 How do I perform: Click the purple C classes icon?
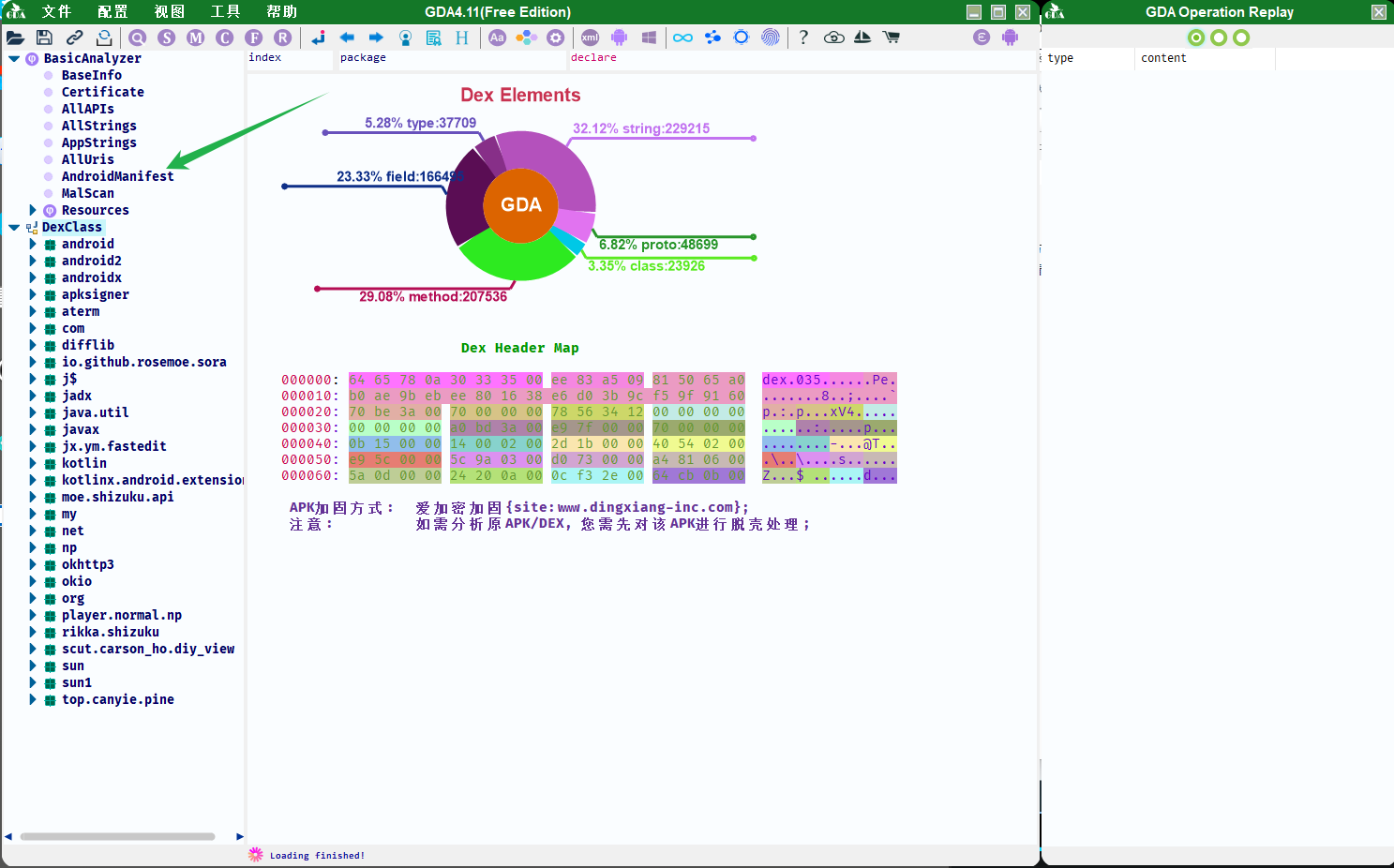pos(225,37)
